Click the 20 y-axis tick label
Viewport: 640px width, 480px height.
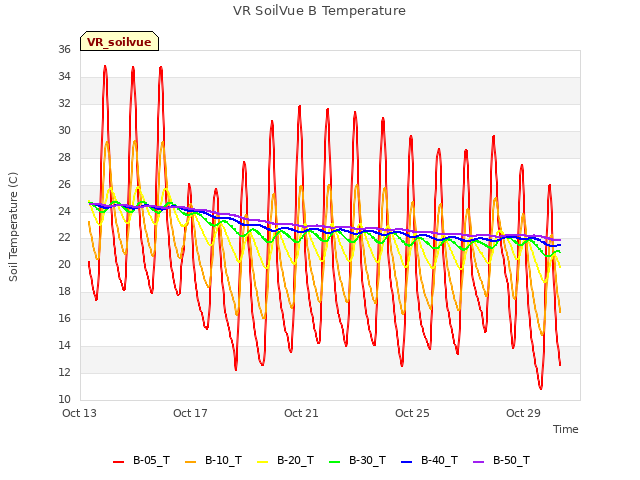[64, 265]
